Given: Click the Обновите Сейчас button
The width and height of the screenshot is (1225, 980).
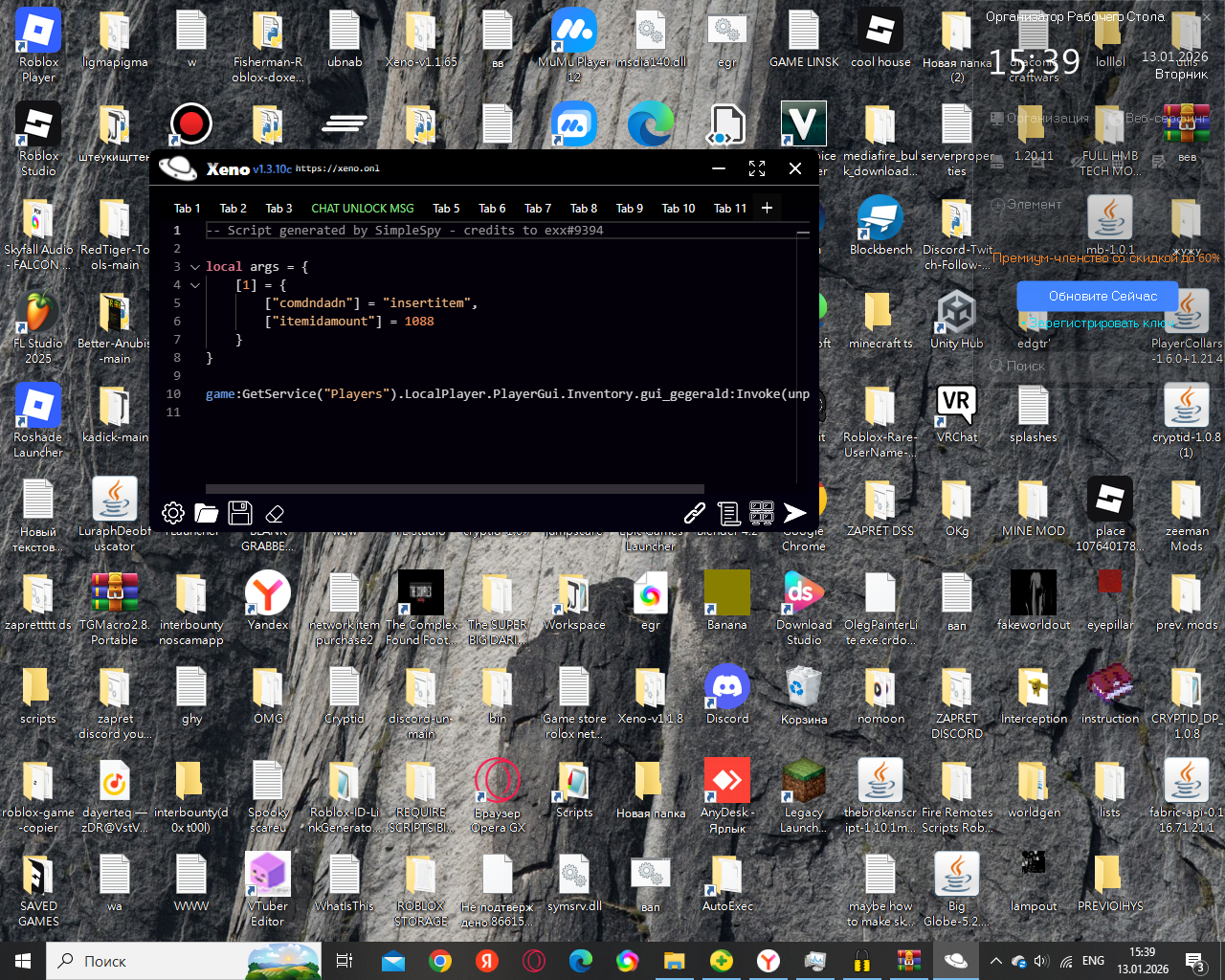Looking at the screenshot, I should [x=1102, y=296].
